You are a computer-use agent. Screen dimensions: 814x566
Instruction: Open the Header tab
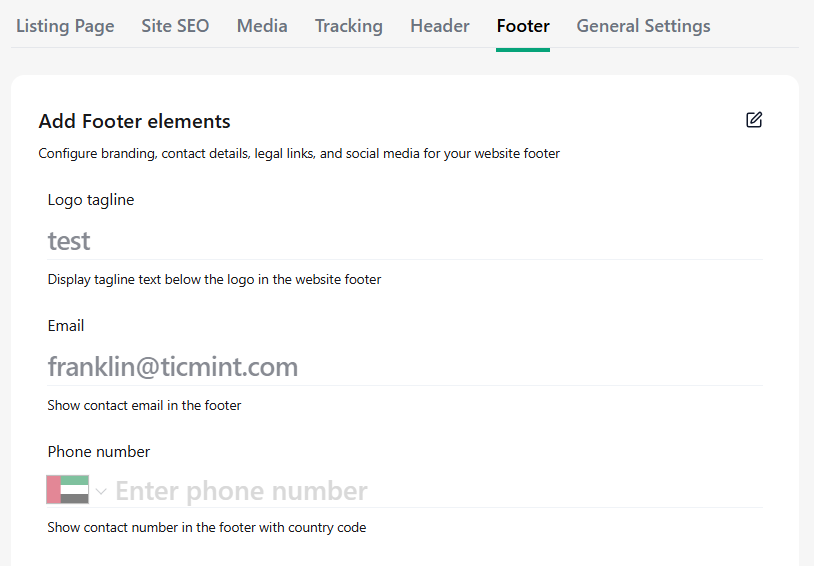pyautogui.click(x=440, y=26)
